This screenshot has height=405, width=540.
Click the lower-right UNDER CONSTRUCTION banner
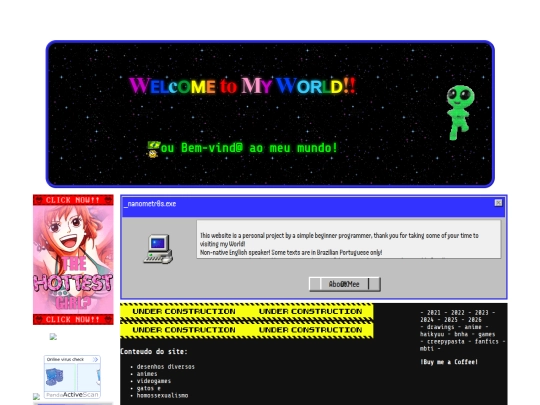[x=310, y=330]
